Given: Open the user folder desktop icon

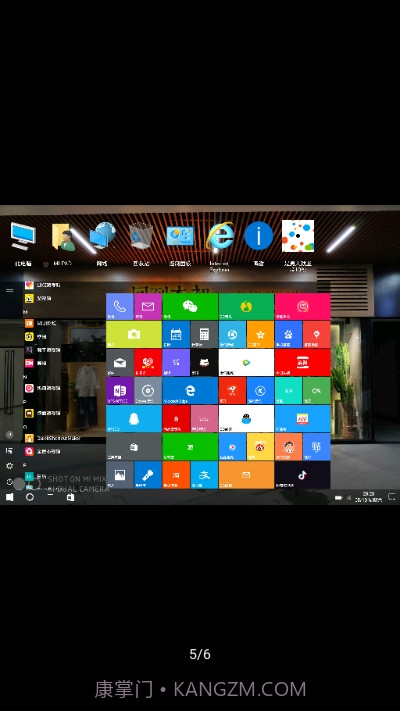Looking at the screenshot, I should [x=63, y=243].
